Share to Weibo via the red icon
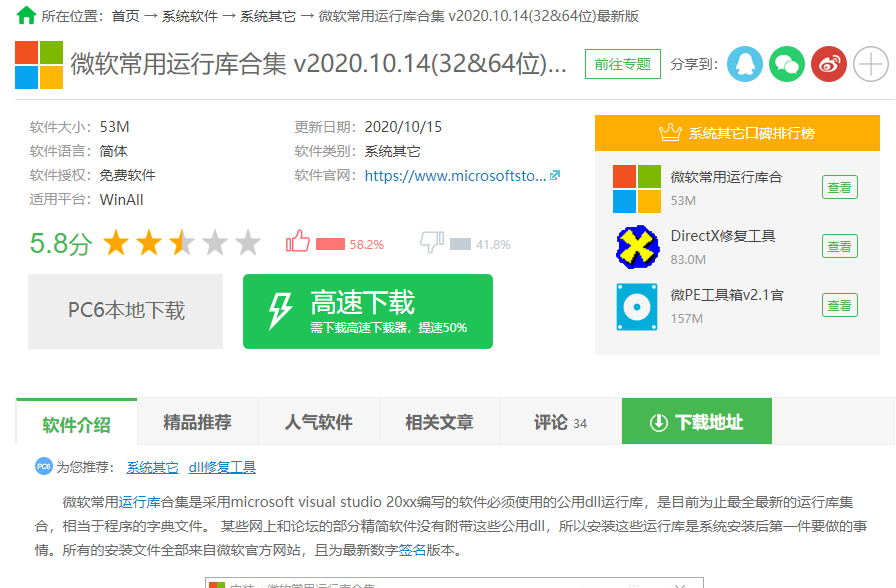The image size is (896, 588). [x=829, y=64]
